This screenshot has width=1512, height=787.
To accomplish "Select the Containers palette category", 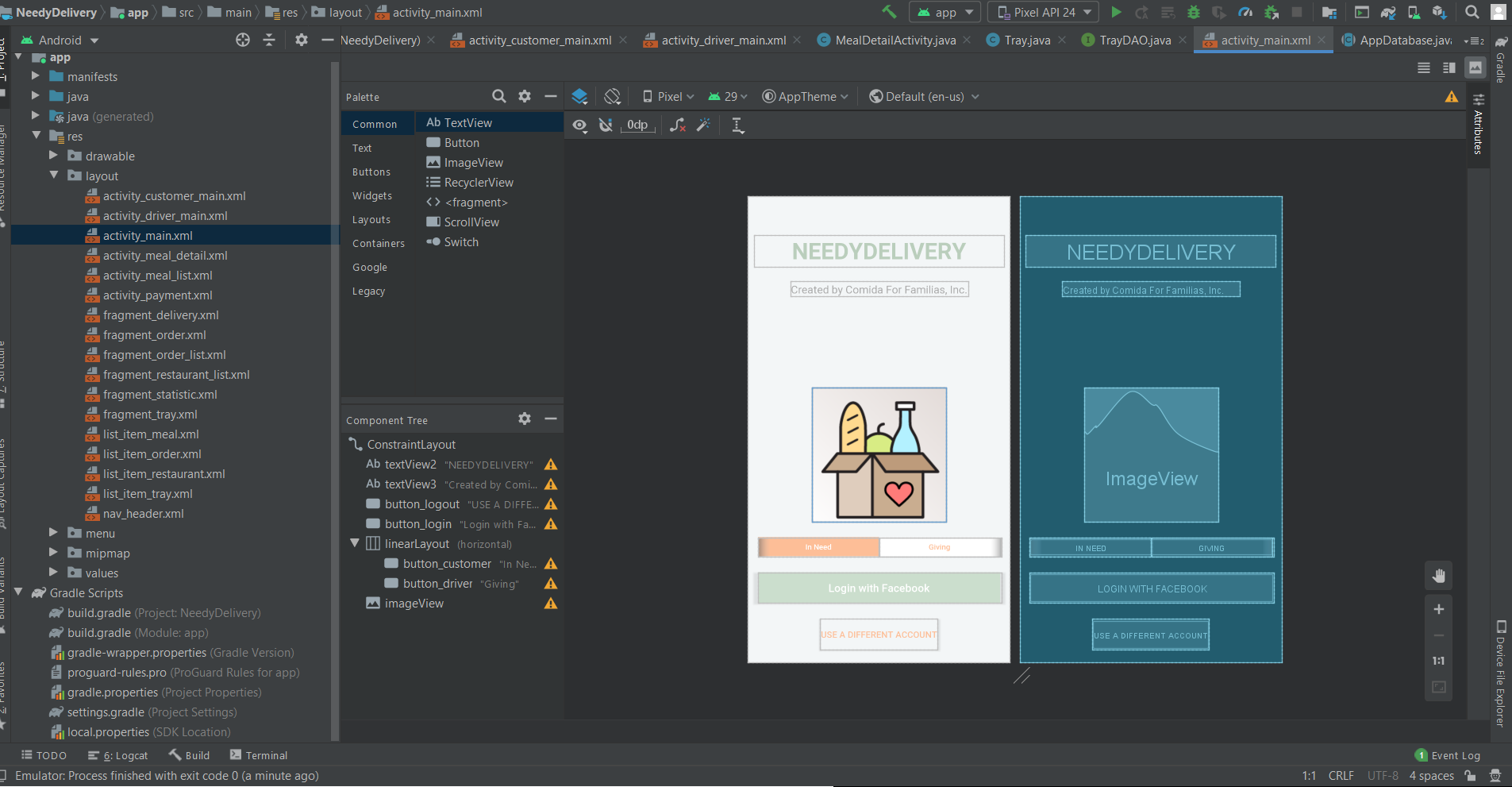I will pyautogui.click(x=378, y=243).
